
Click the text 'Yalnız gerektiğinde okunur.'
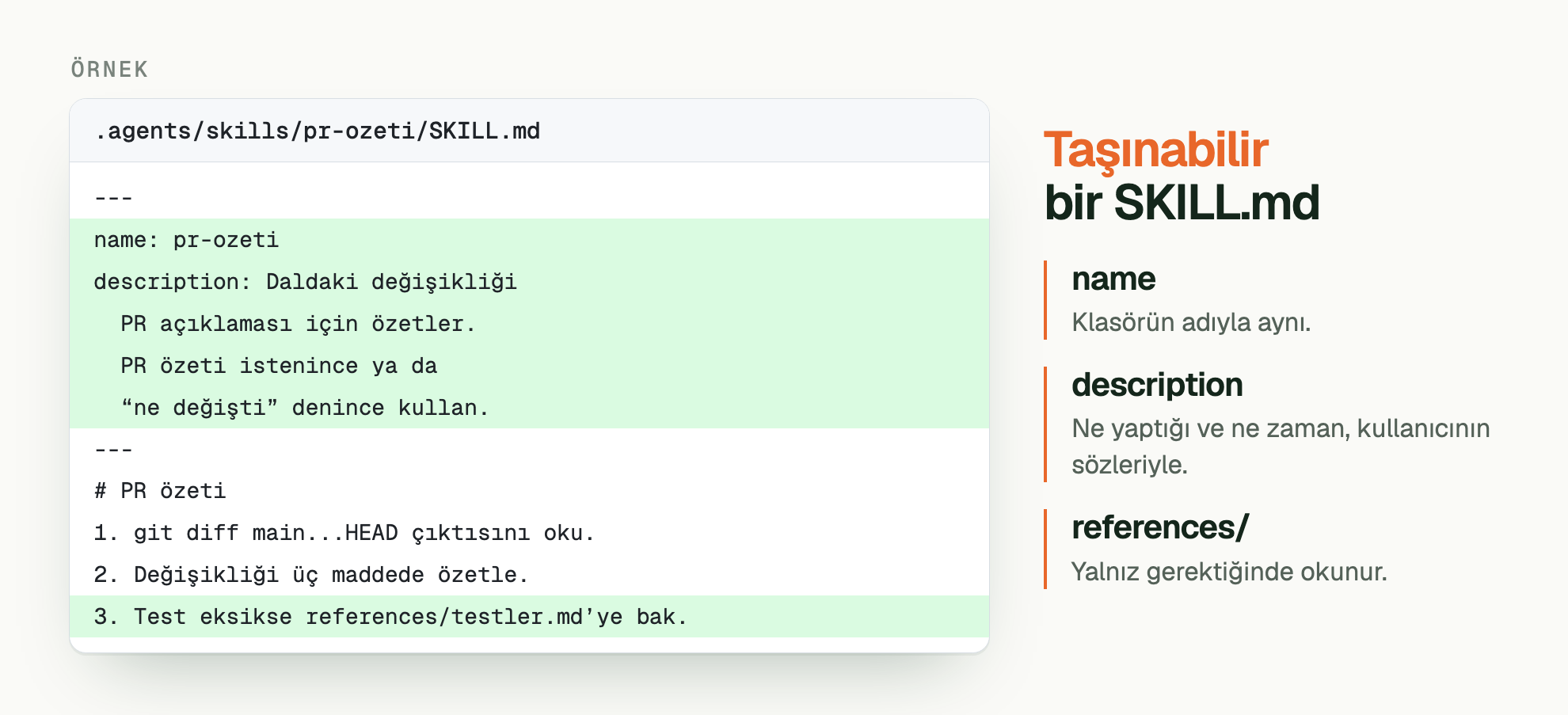click(x=1229, y=572)
